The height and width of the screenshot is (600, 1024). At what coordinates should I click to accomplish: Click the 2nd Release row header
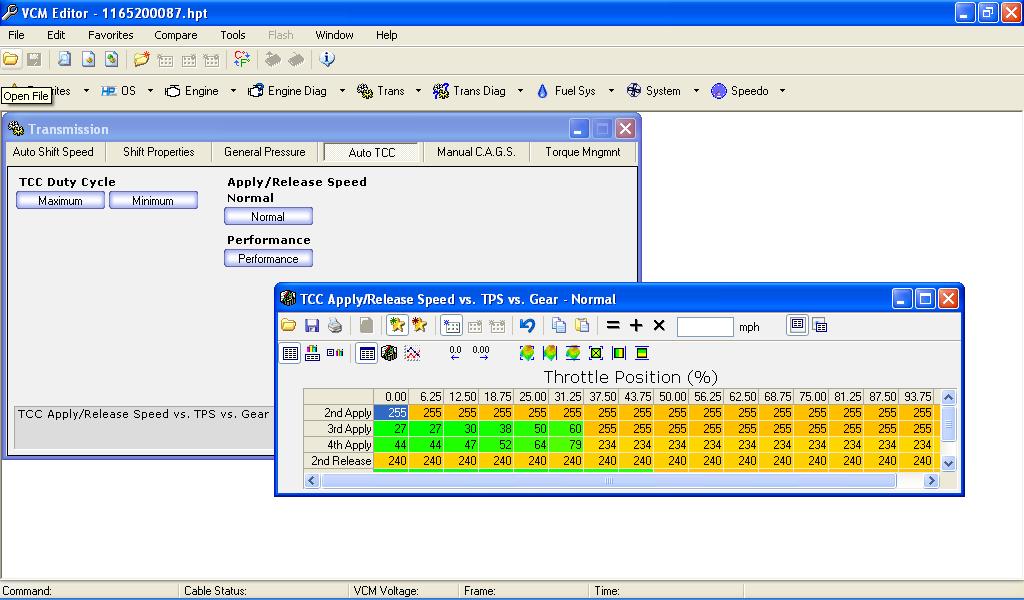[x=338, y=461]
